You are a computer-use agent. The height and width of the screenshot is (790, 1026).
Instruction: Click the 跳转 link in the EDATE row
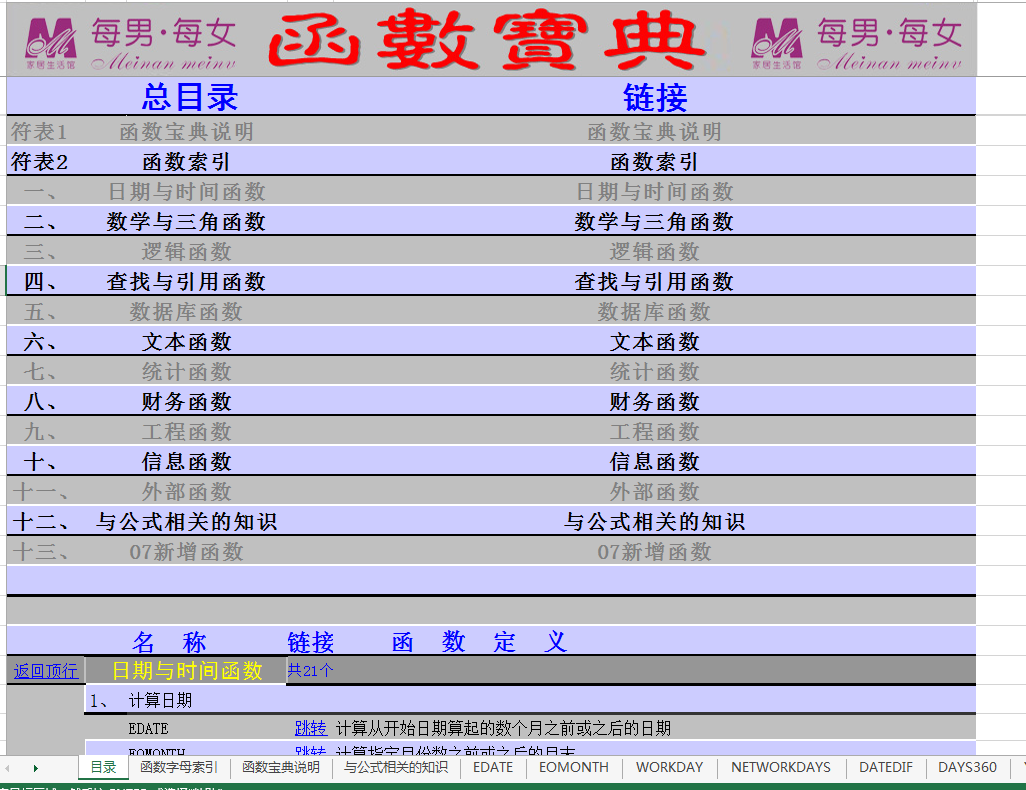coord(310,728)
